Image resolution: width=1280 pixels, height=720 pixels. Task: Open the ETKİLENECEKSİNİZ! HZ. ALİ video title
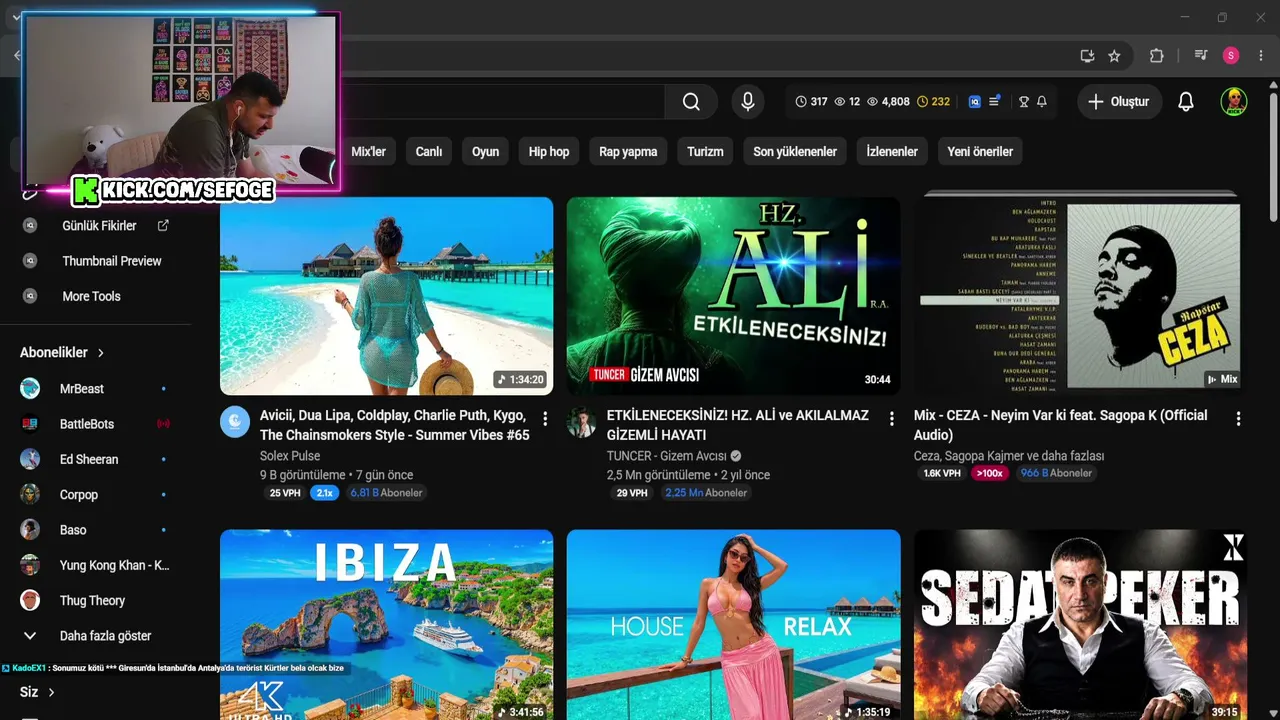[738, 425]
